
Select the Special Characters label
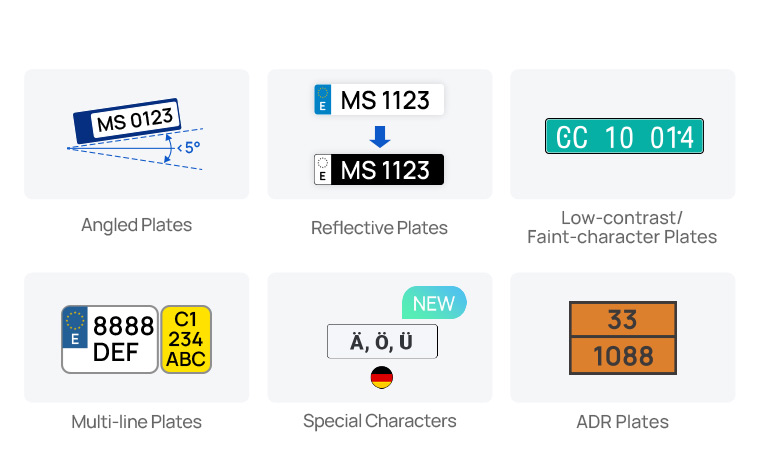(x=380, y=421)
